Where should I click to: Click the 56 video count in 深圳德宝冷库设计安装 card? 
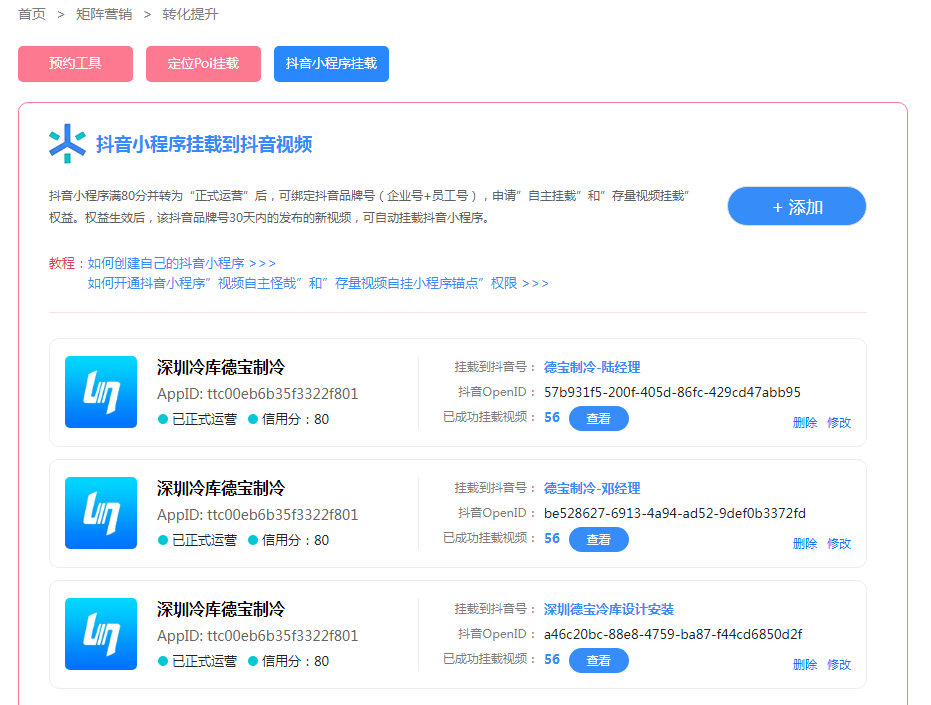tap(552, 659)
